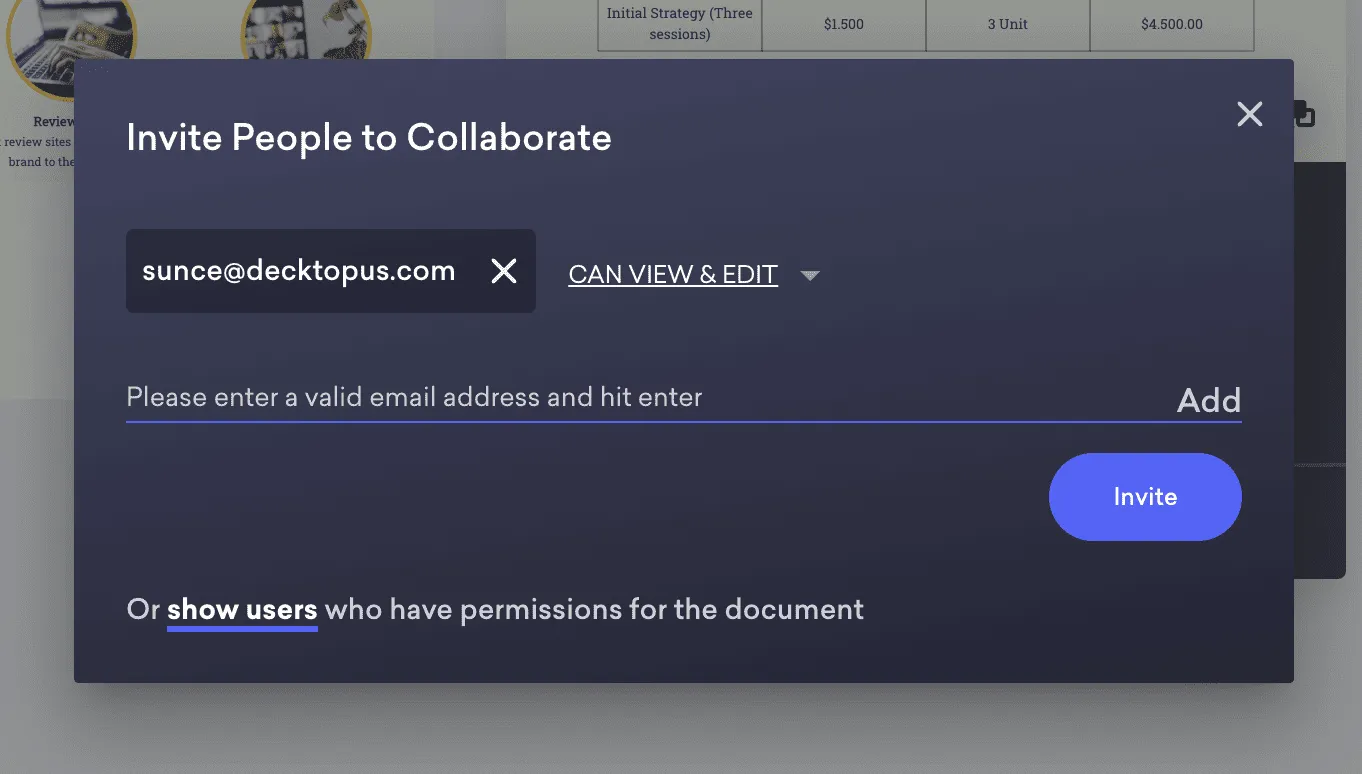Expand permission options with the arrow
The width and height of the screenshot is (1362, 774).
pos(810,276)
